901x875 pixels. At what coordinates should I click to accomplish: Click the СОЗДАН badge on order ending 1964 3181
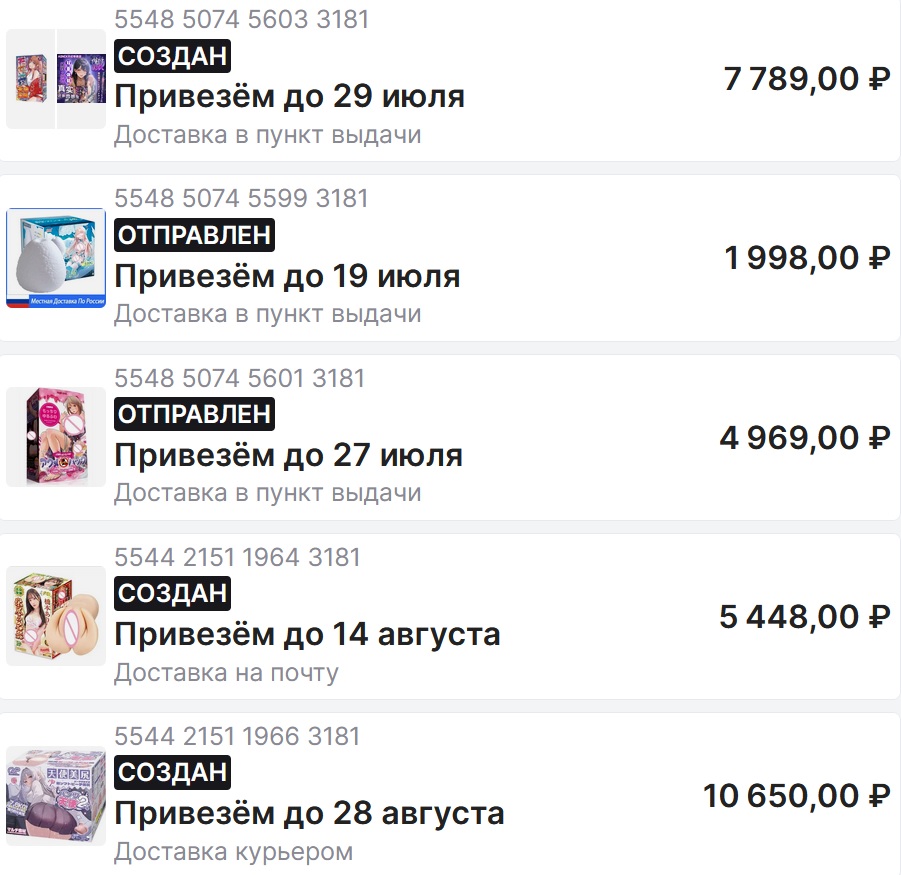(172, 593)
